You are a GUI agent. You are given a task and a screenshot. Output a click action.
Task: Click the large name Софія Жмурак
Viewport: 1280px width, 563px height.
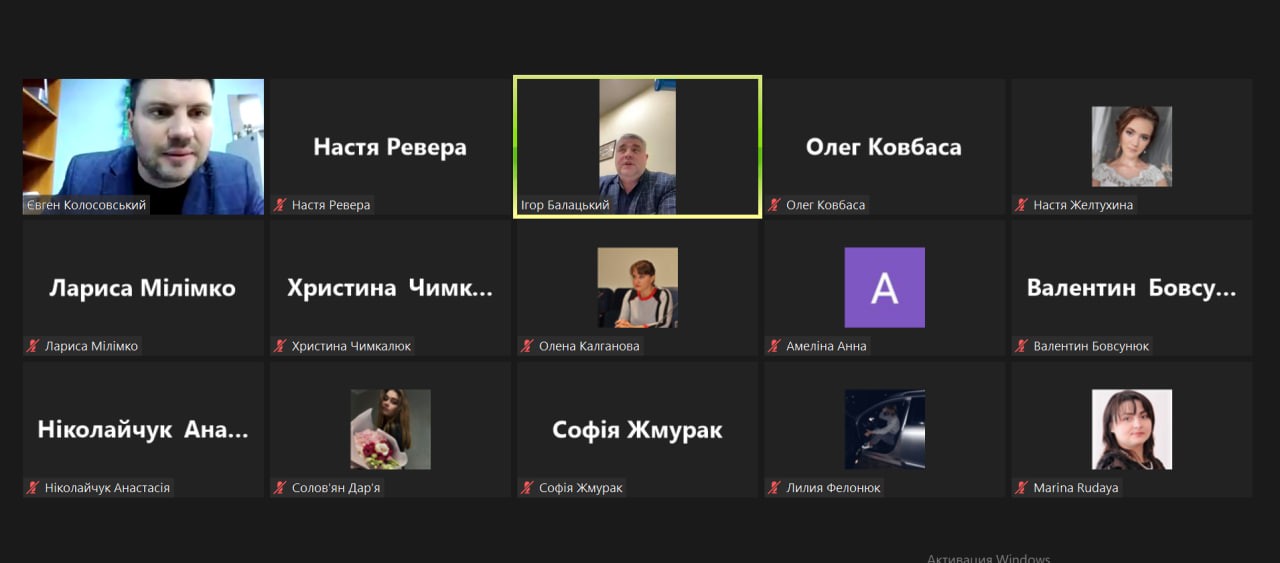[637, 430]
